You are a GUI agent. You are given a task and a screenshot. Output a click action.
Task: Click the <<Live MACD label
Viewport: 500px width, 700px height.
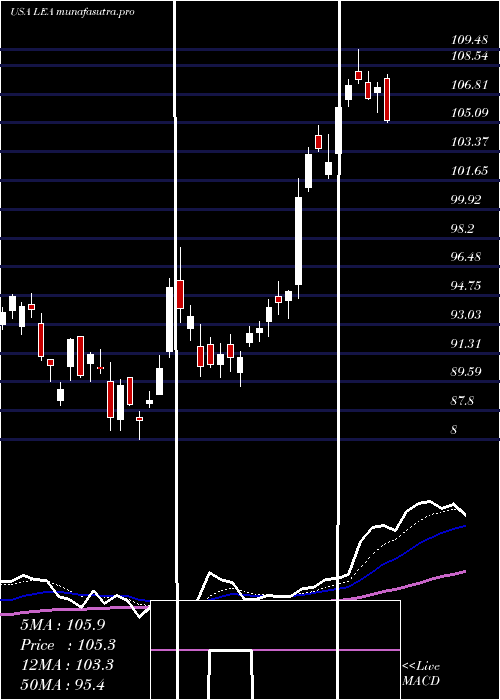pos(421,674)
